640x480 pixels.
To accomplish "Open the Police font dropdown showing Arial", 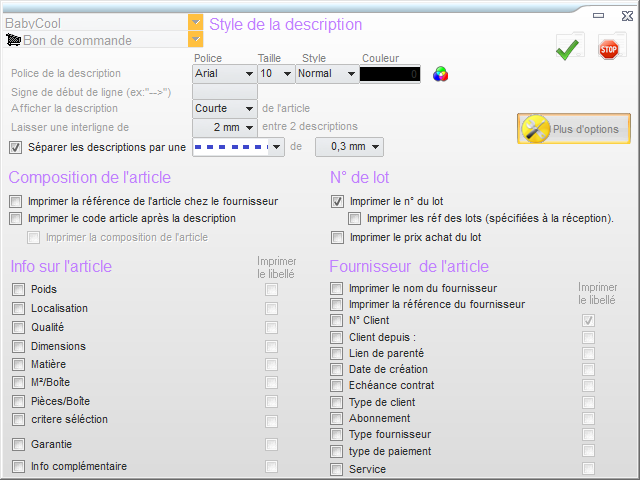I will 248,74.
